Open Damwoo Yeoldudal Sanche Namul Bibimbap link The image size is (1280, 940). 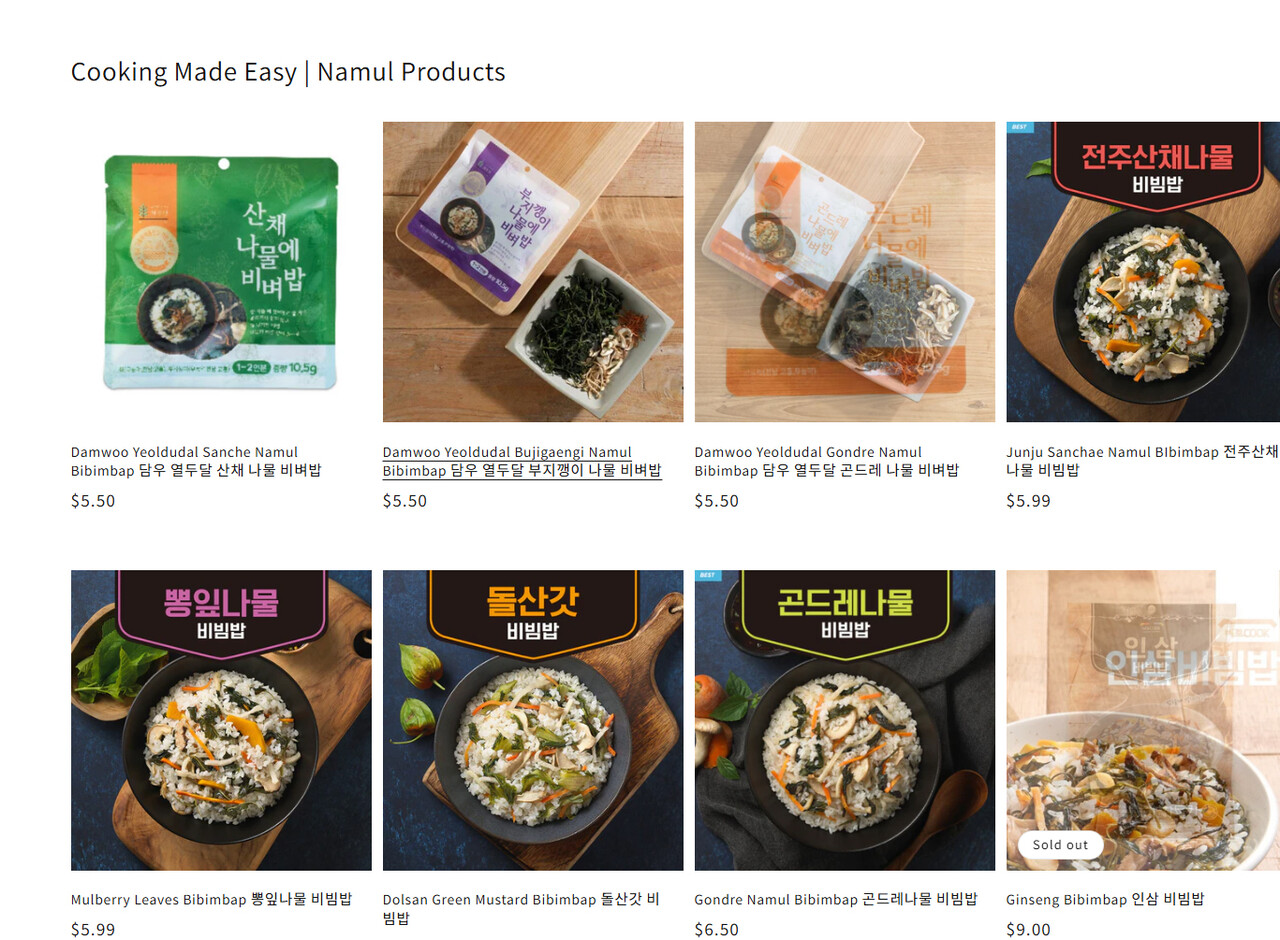coord(196,461)
